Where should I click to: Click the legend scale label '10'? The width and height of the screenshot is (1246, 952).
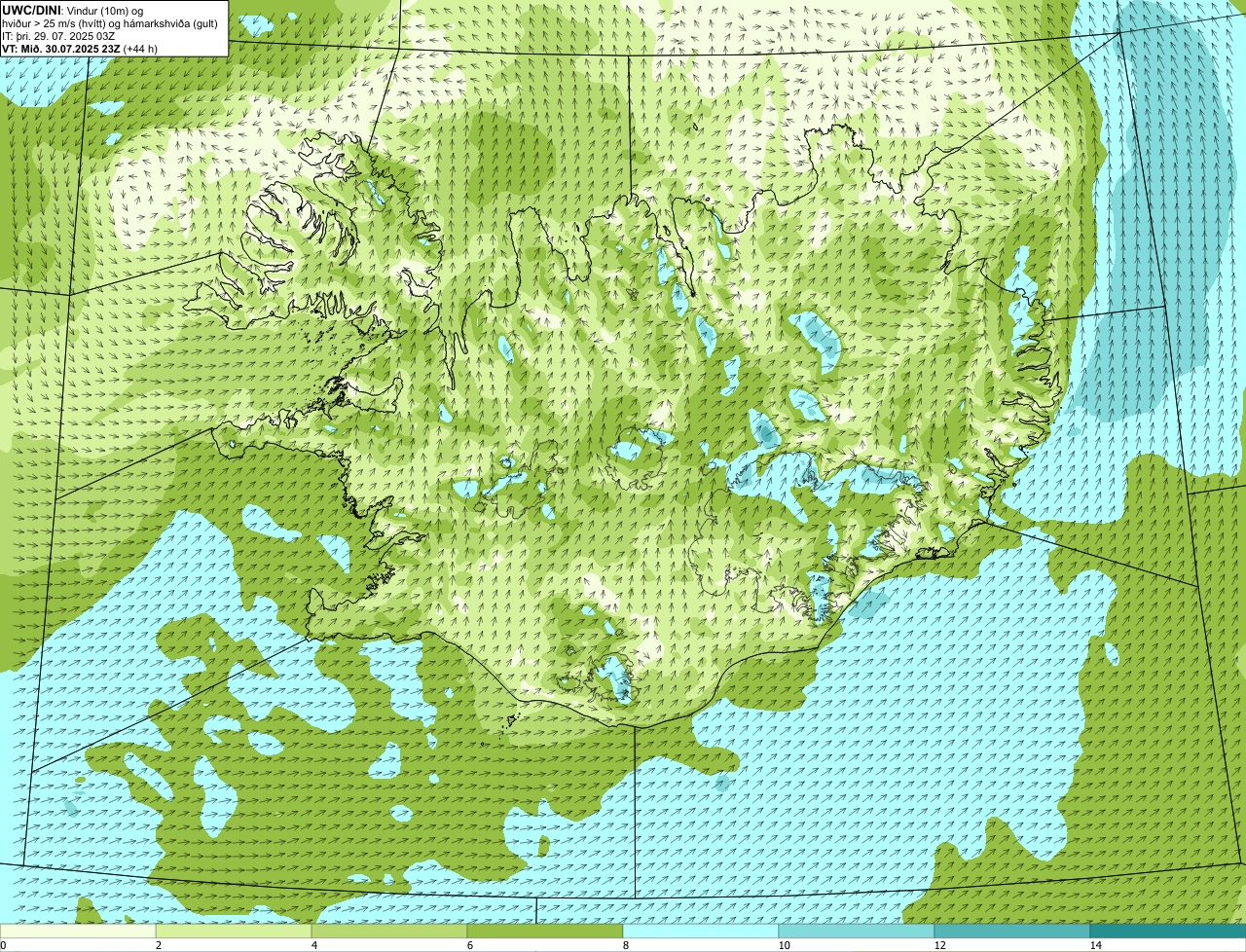click(784, 945)
